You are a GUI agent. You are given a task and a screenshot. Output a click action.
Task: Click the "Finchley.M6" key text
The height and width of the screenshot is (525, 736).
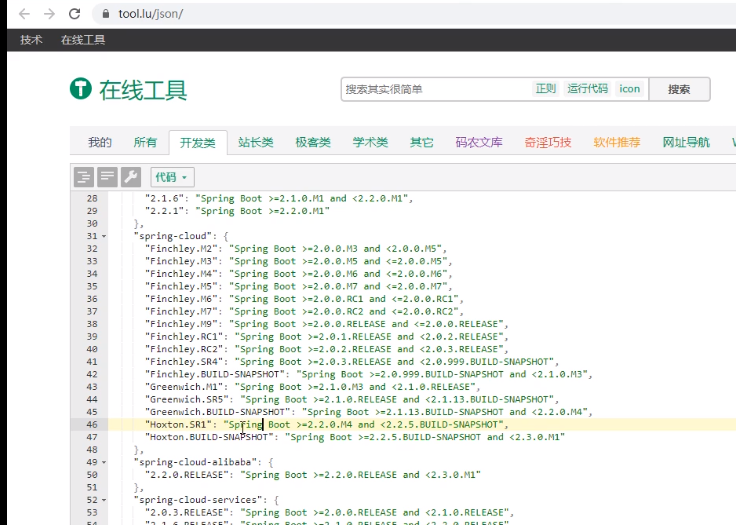coord(181,299)
